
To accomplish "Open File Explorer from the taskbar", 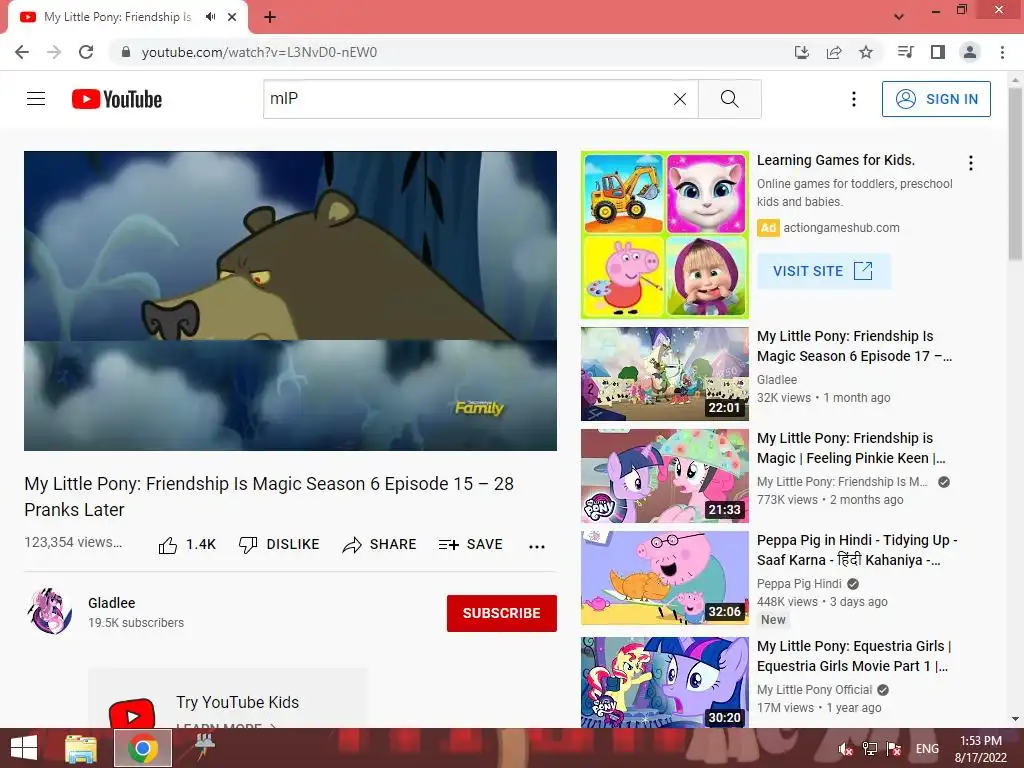I will tap(80, 748).
